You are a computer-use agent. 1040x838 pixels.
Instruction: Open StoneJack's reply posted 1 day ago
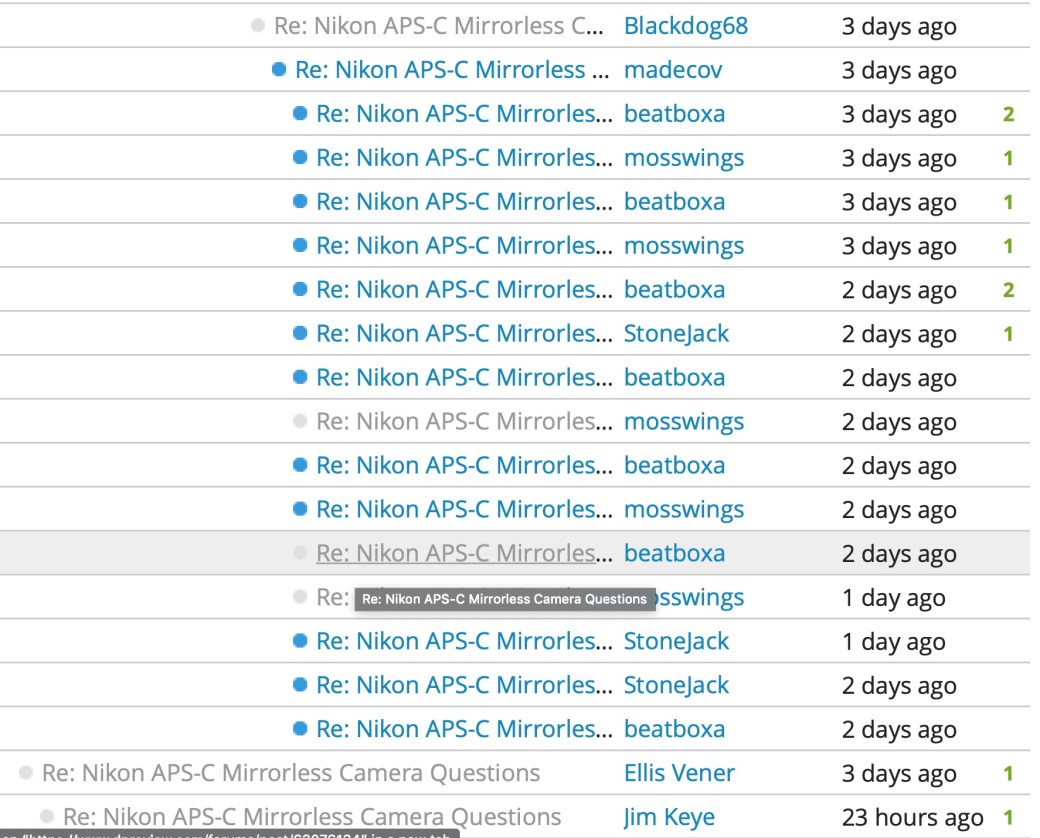463,641
